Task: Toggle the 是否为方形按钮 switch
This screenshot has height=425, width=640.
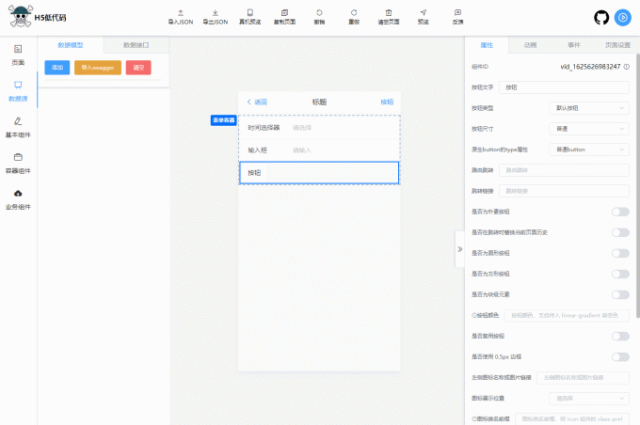Action: point(620,274)
